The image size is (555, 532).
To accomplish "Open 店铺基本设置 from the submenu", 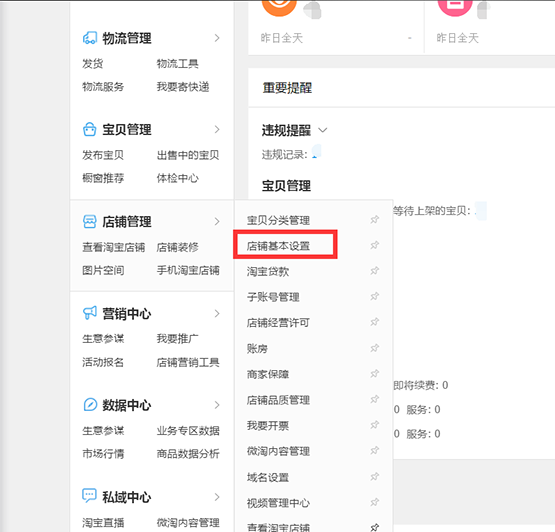I will (278, 246).
